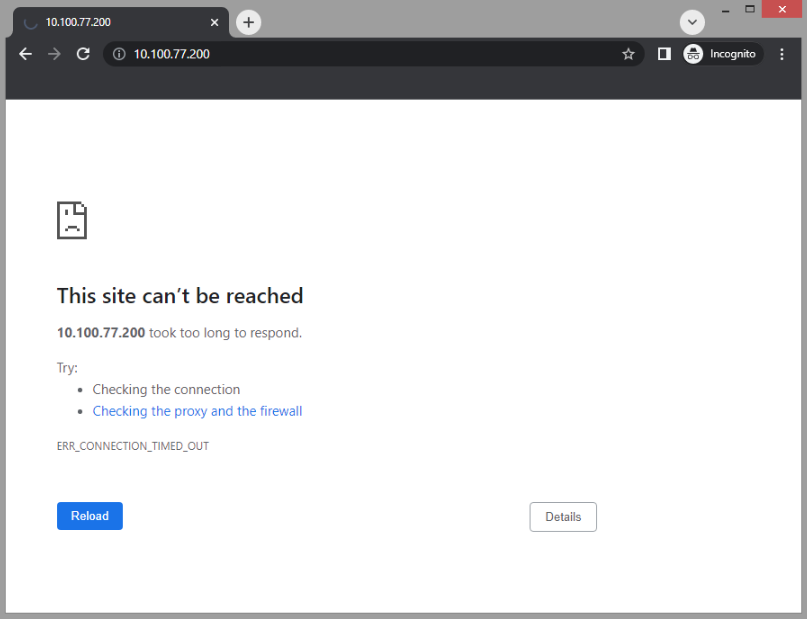Image resolution: width=807 pixels, height=619 pixels.
Task: Click the sad page error icon
Action: pyautogui.click(x=71, y=220)
